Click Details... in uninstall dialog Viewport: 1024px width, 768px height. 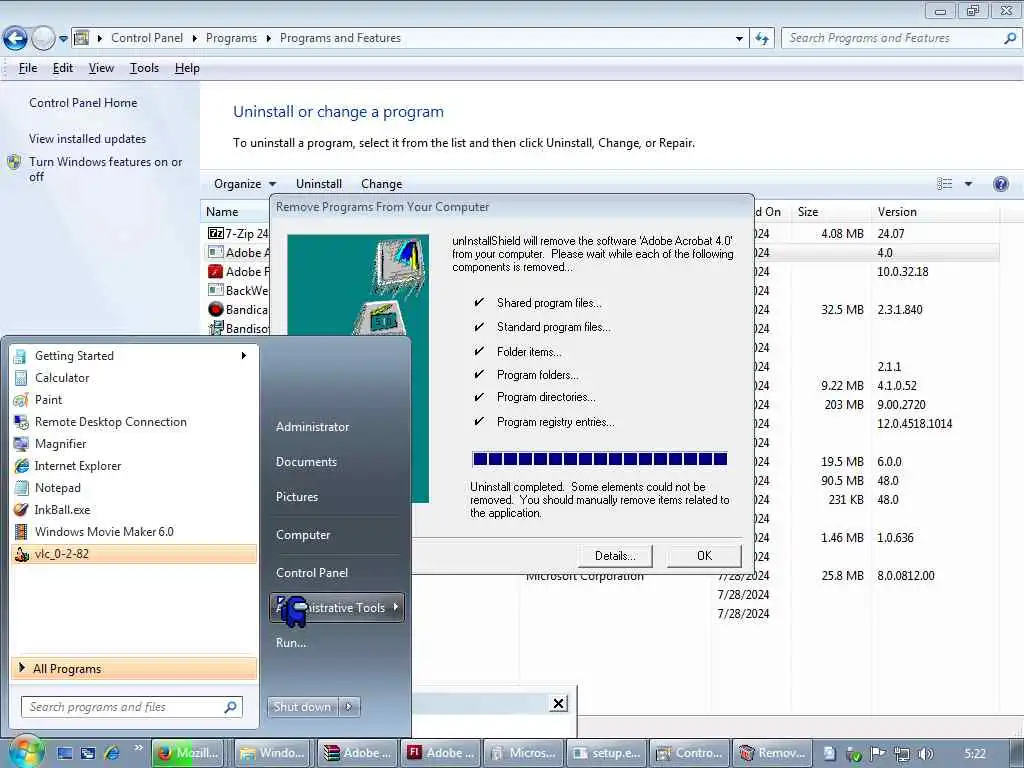click(x=615, y=556)
